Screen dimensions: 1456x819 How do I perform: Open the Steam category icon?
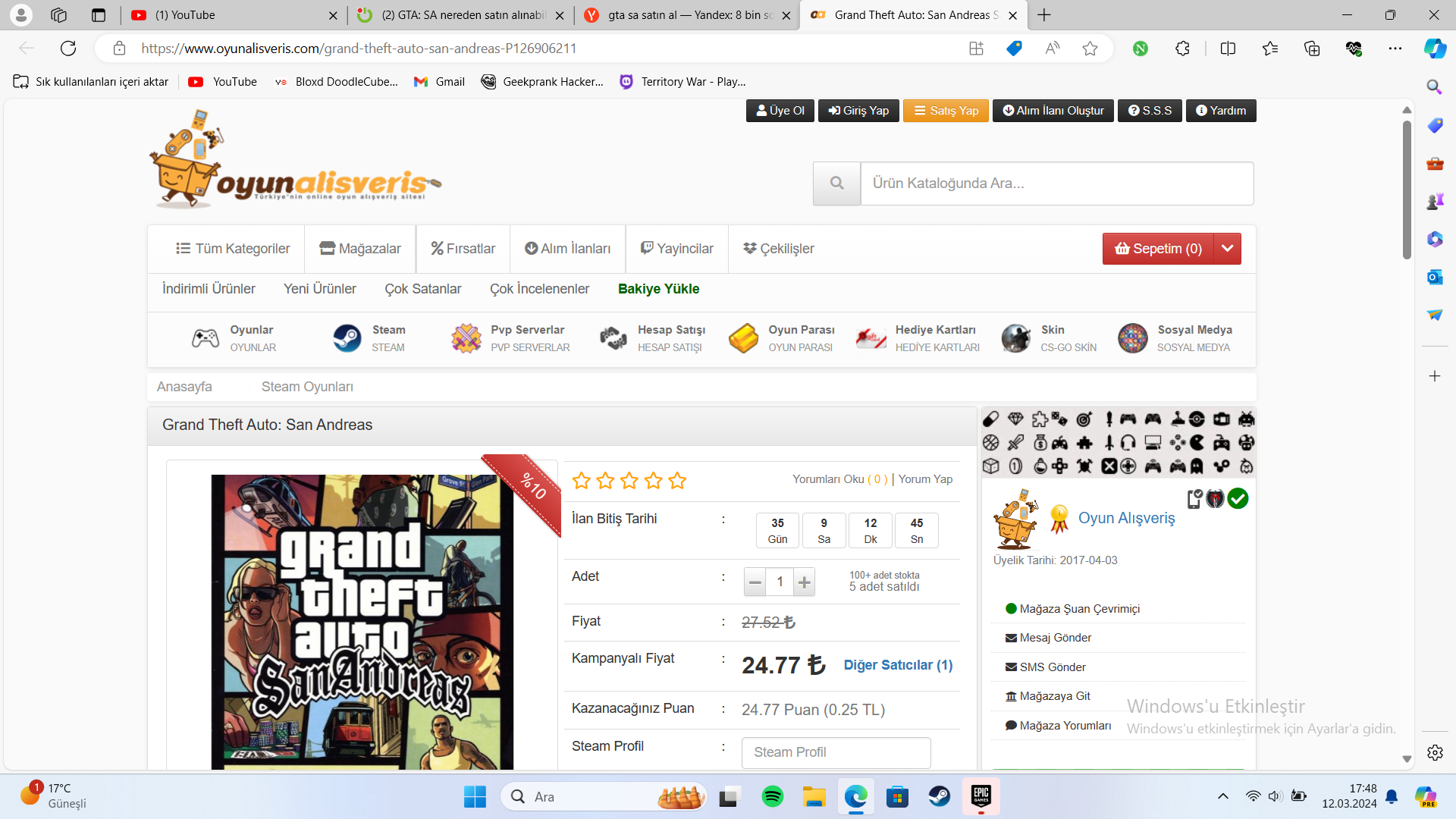[347, 338]
